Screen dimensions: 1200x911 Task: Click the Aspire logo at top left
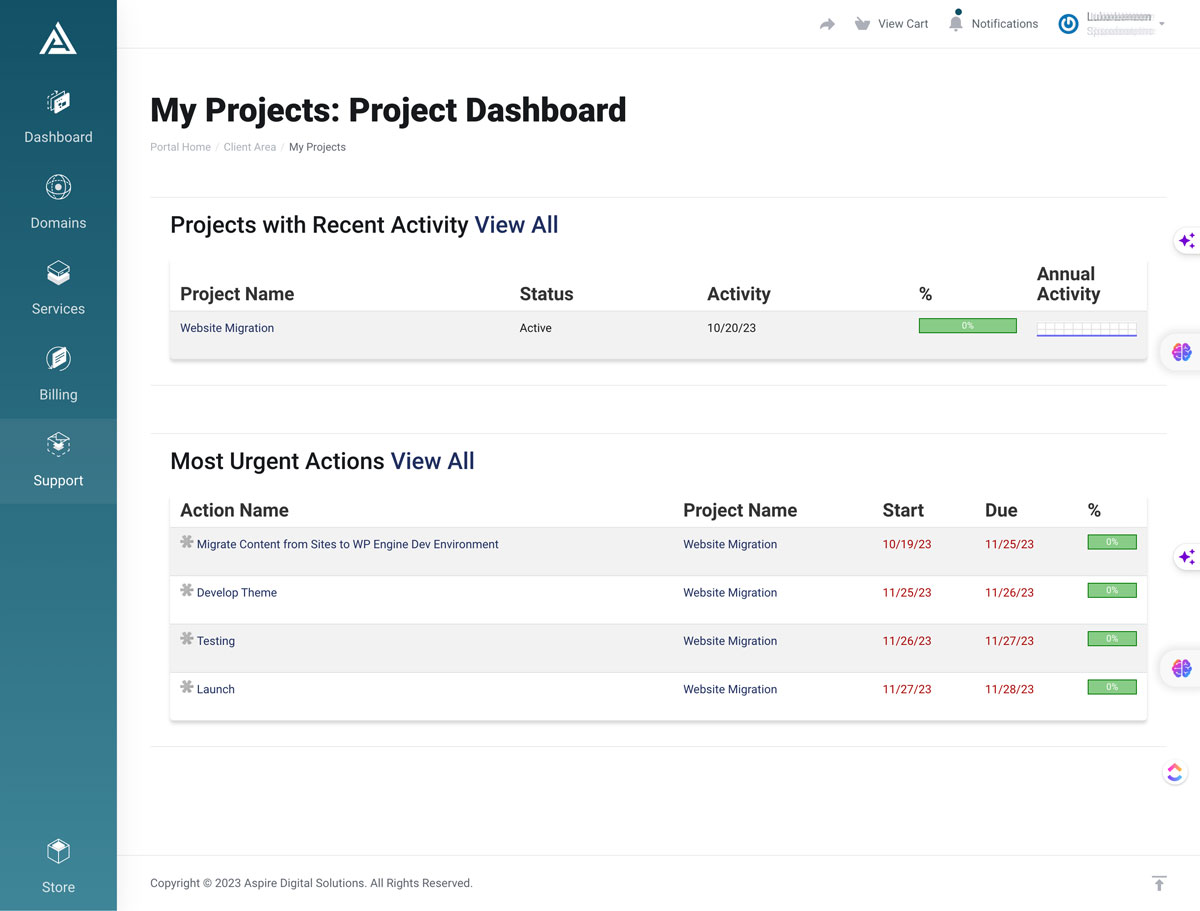(58, 38)
